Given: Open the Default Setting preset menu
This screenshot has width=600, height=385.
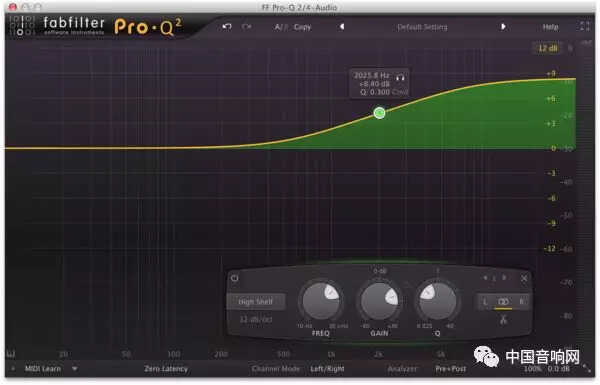Looking at the screenshot, I should tap(422, 27).
